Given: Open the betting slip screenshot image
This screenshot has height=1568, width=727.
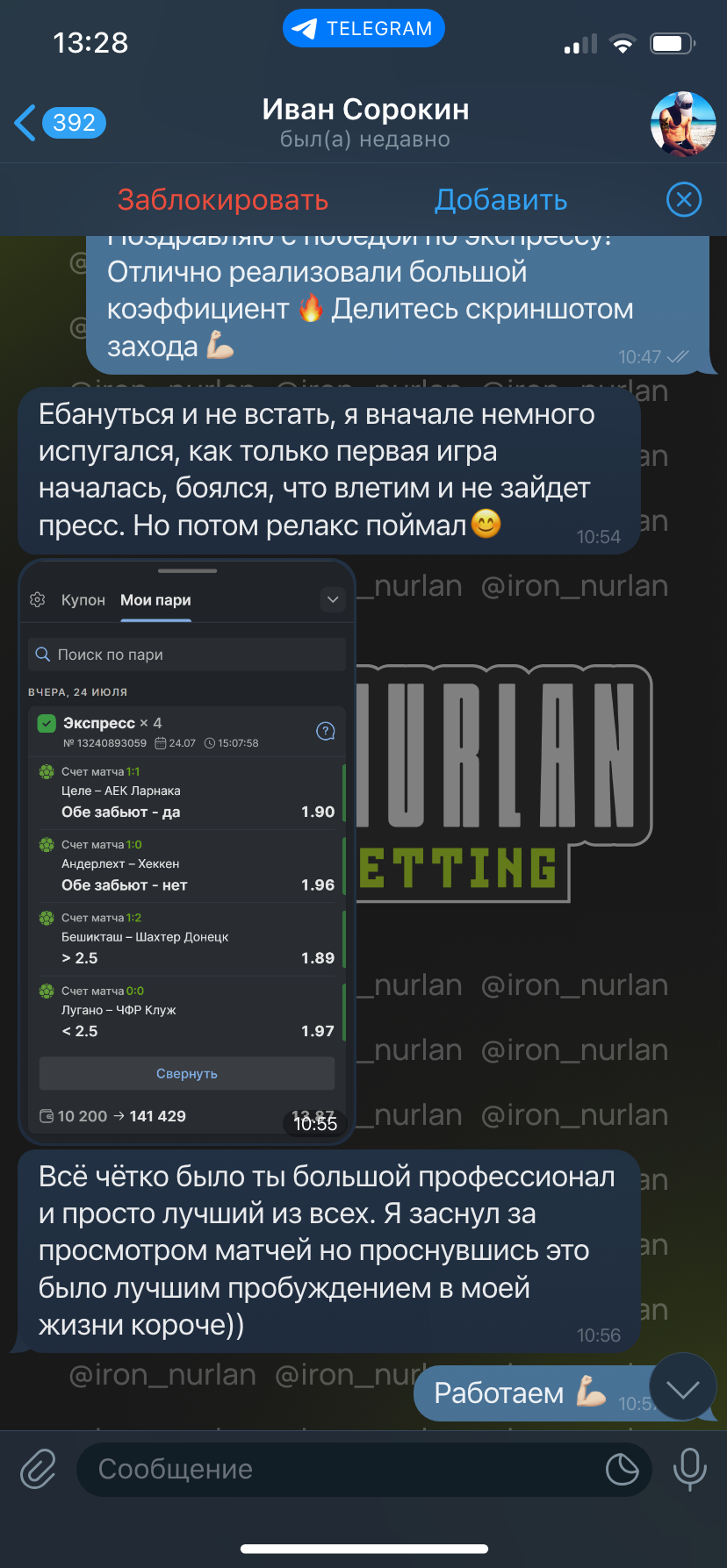Looking at the screenshot, I should [186, 852].
